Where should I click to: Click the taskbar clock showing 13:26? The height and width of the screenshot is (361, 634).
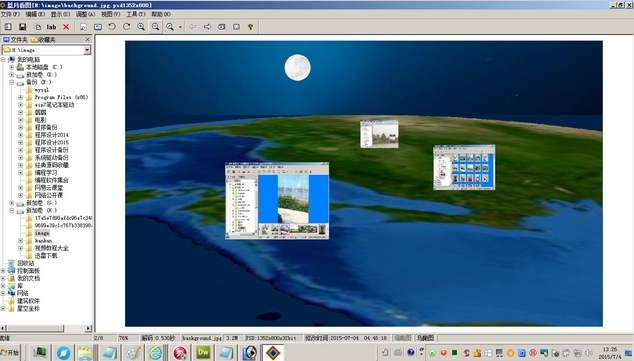(x=610, y=353)
